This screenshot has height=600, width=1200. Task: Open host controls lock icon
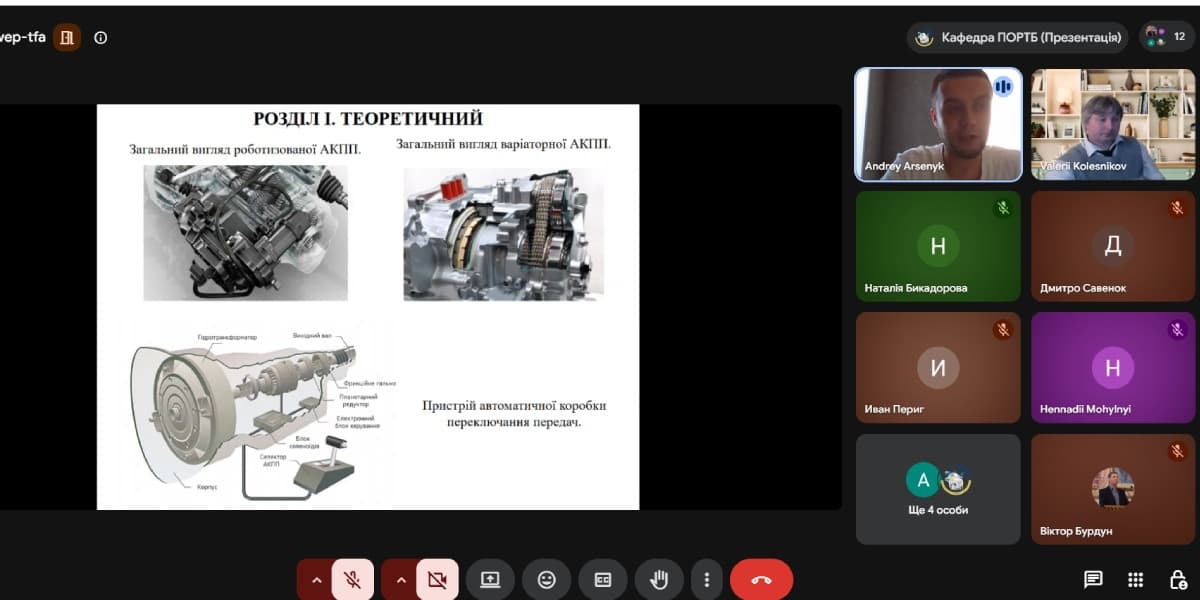point(1178,579)
